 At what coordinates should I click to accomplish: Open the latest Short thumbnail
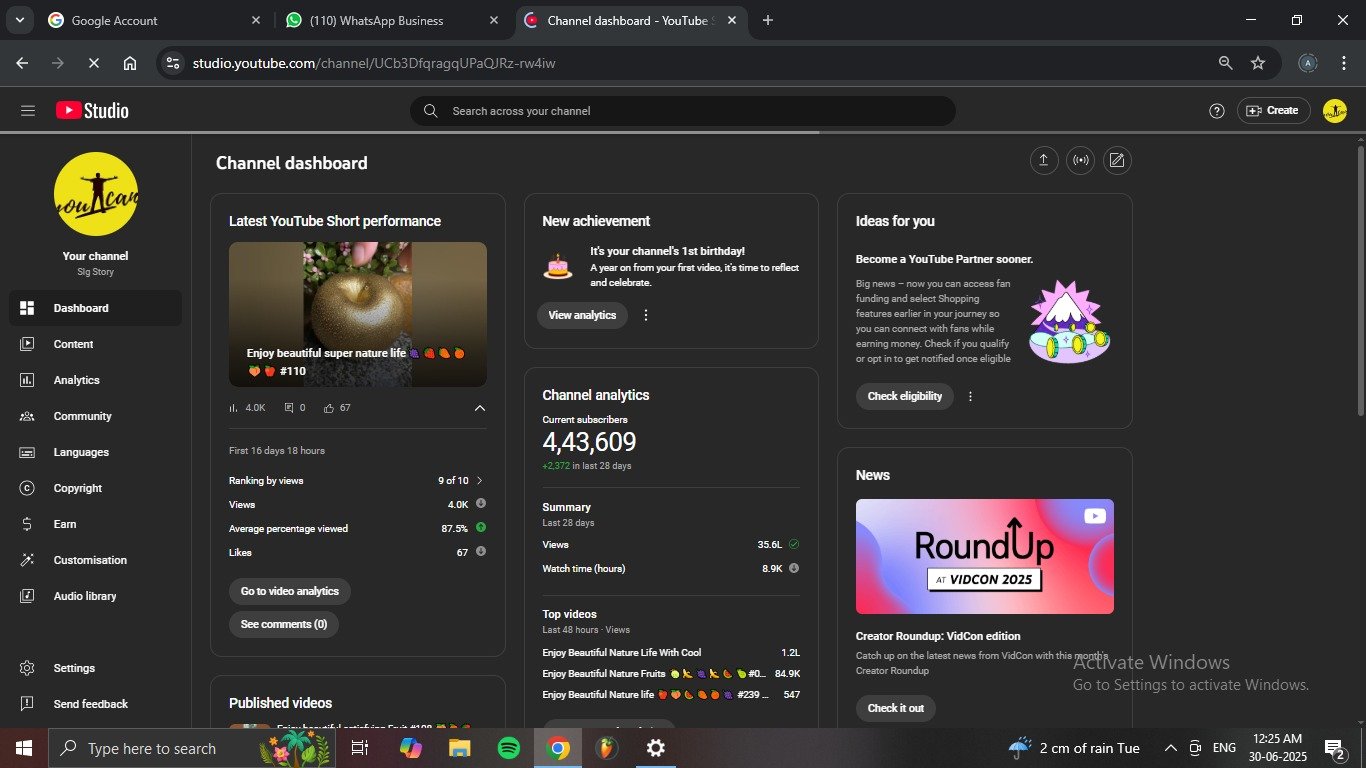tap(358, 314)
